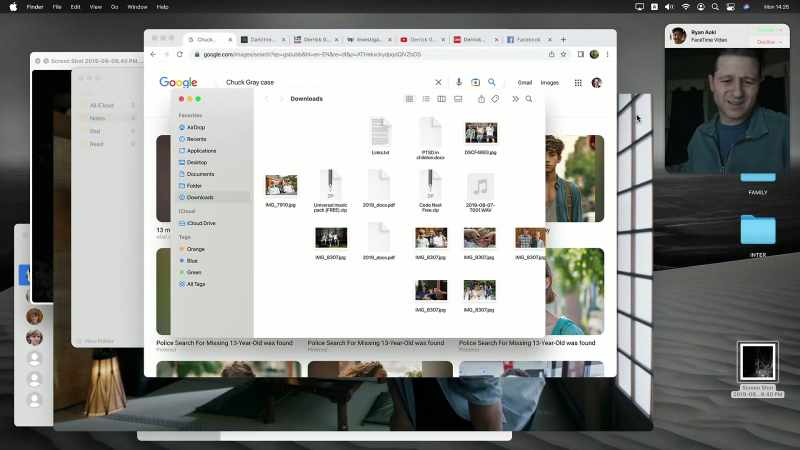Viewport: 800px width, 450px height.
Task: Click Chrome reload button
Action: [x=180, y=54]
